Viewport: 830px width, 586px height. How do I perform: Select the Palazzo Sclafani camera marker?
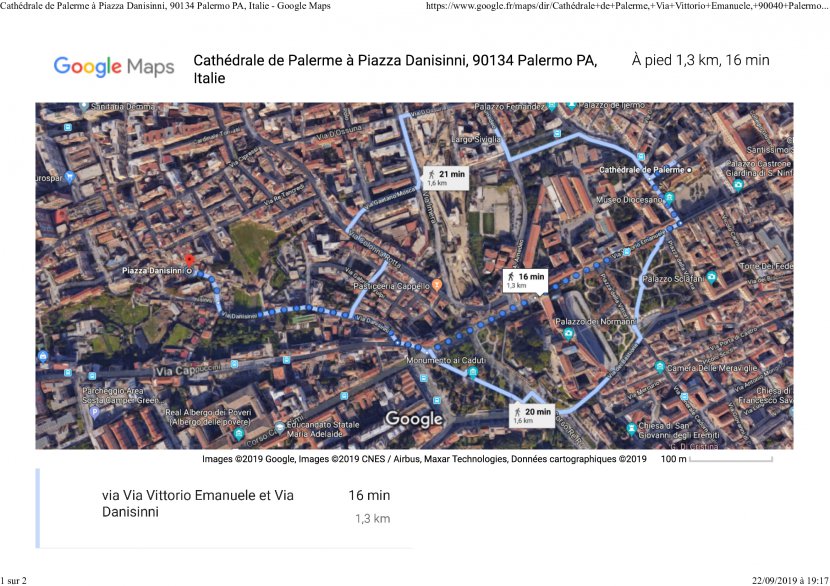pos(711,277)
